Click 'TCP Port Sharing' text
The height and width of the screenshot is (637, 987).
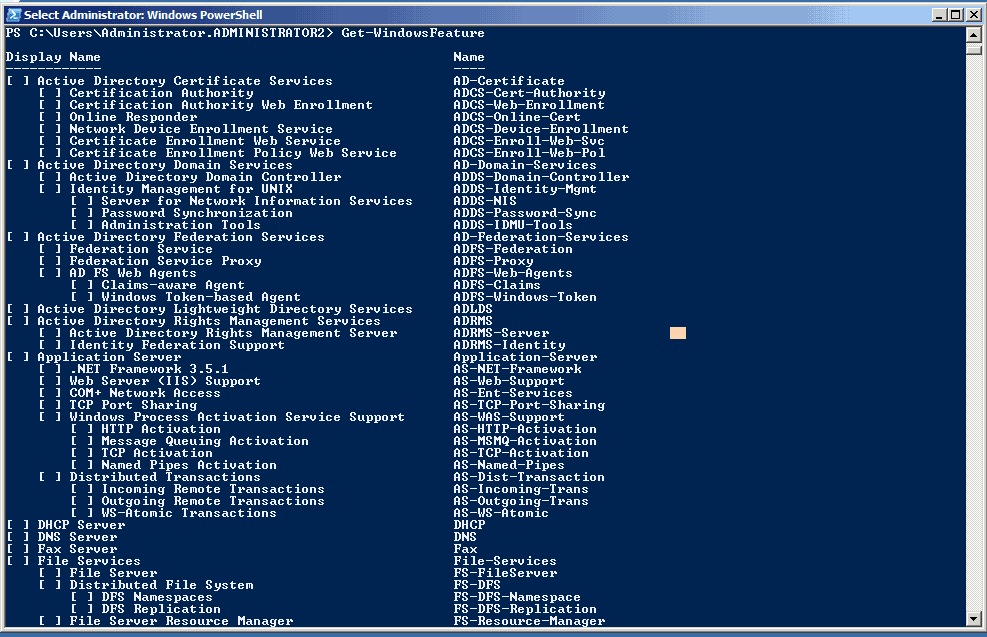[133, 405]
